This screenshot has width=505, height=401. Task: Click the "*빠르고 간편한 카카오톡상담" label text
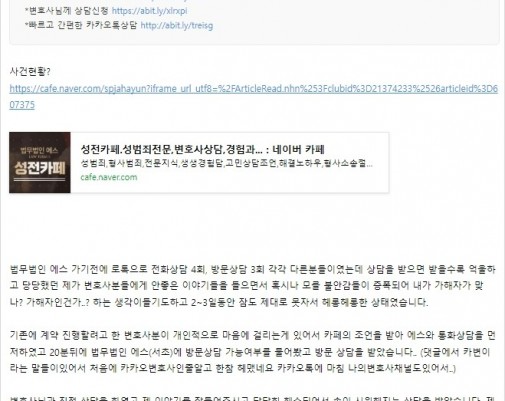81,25
